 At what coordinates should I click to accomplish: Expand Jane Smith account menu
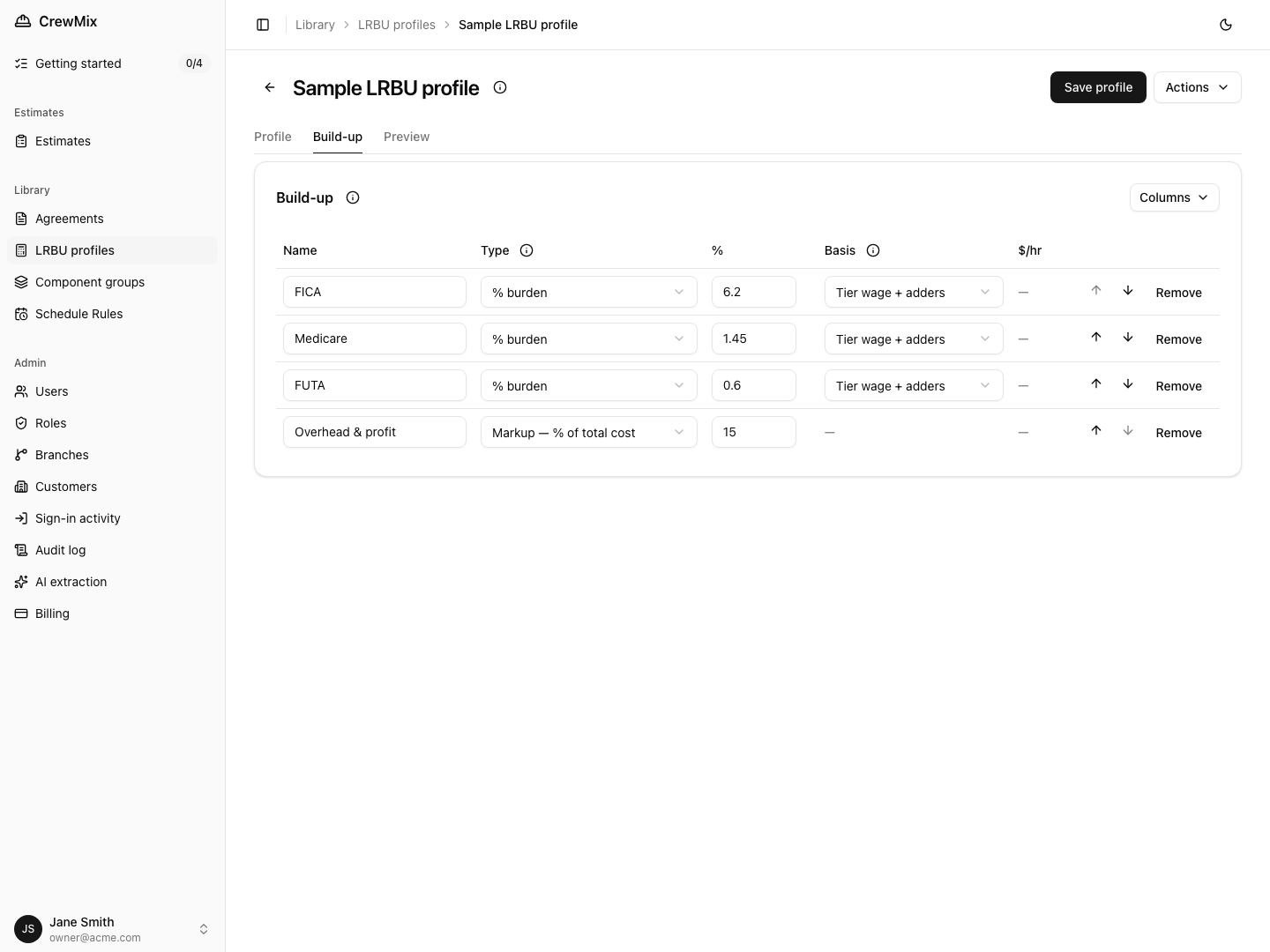[x=112, y=929]
